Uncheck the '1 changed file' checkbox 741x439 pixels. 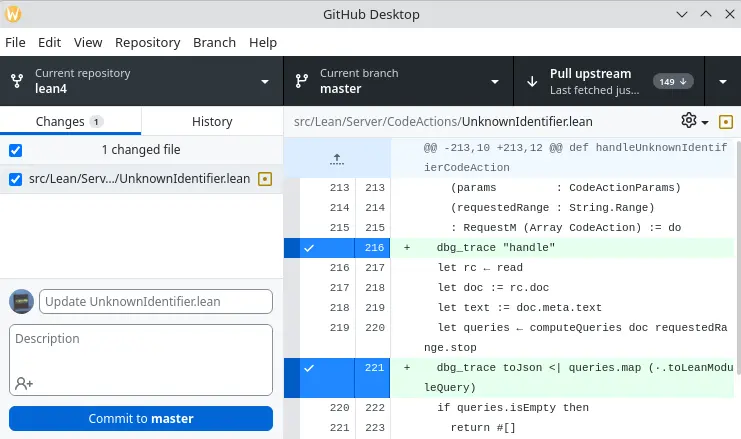click(x=15, y=150)
